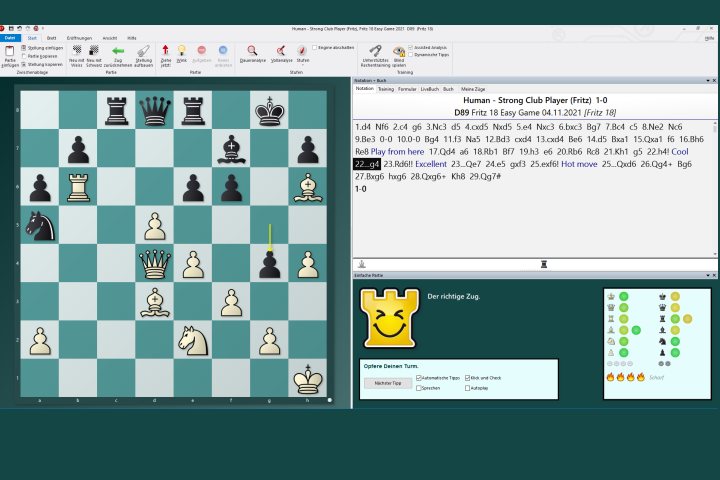Switch to the 'LiveBuch' notation tab
Viewport: 720px width, 480px height.
tap(429, 89)
